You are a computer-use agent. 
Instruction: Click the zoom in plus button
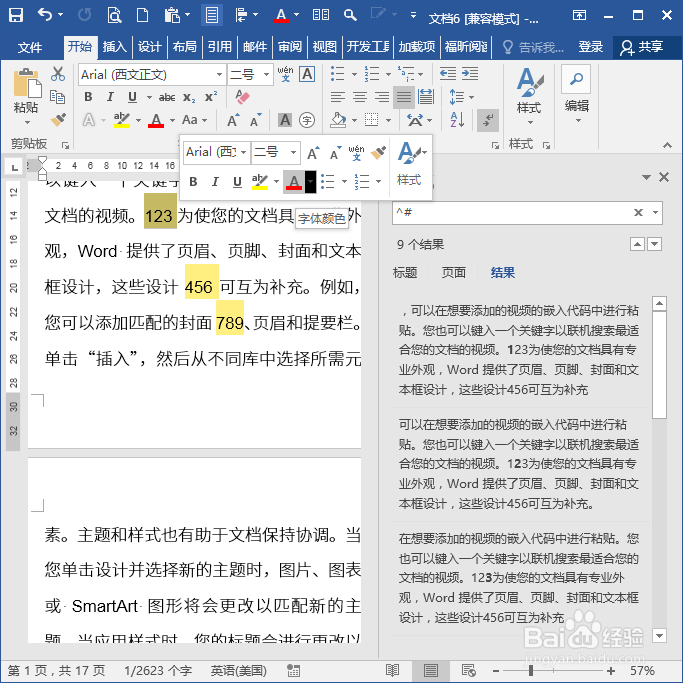click(611, 671)
